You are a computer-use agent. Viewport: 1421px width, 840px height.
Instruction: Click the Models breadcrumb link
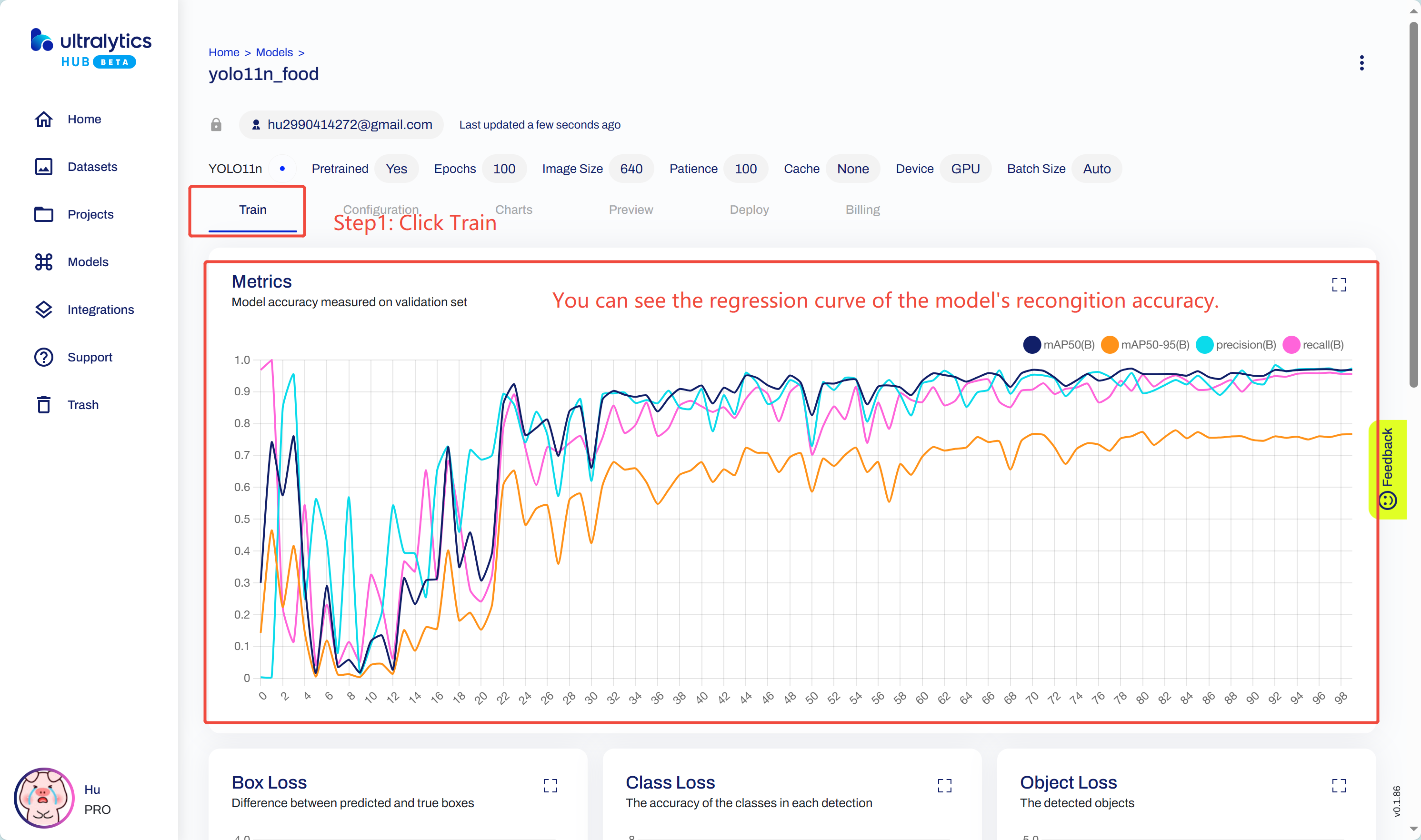click(x=274, y=52)
